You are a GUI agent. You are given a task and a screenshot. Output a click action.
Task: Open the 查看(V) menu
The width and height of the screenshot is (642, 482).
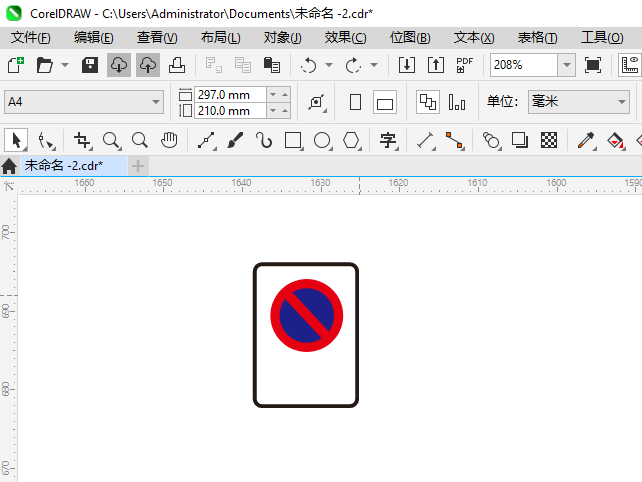coord(157,38)
